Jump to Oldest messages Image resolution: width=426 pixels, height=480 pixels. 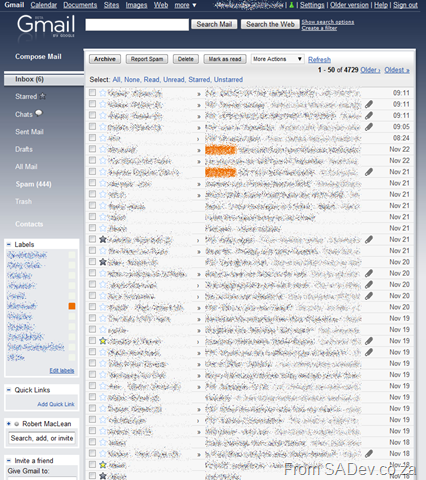click(397, 70)
